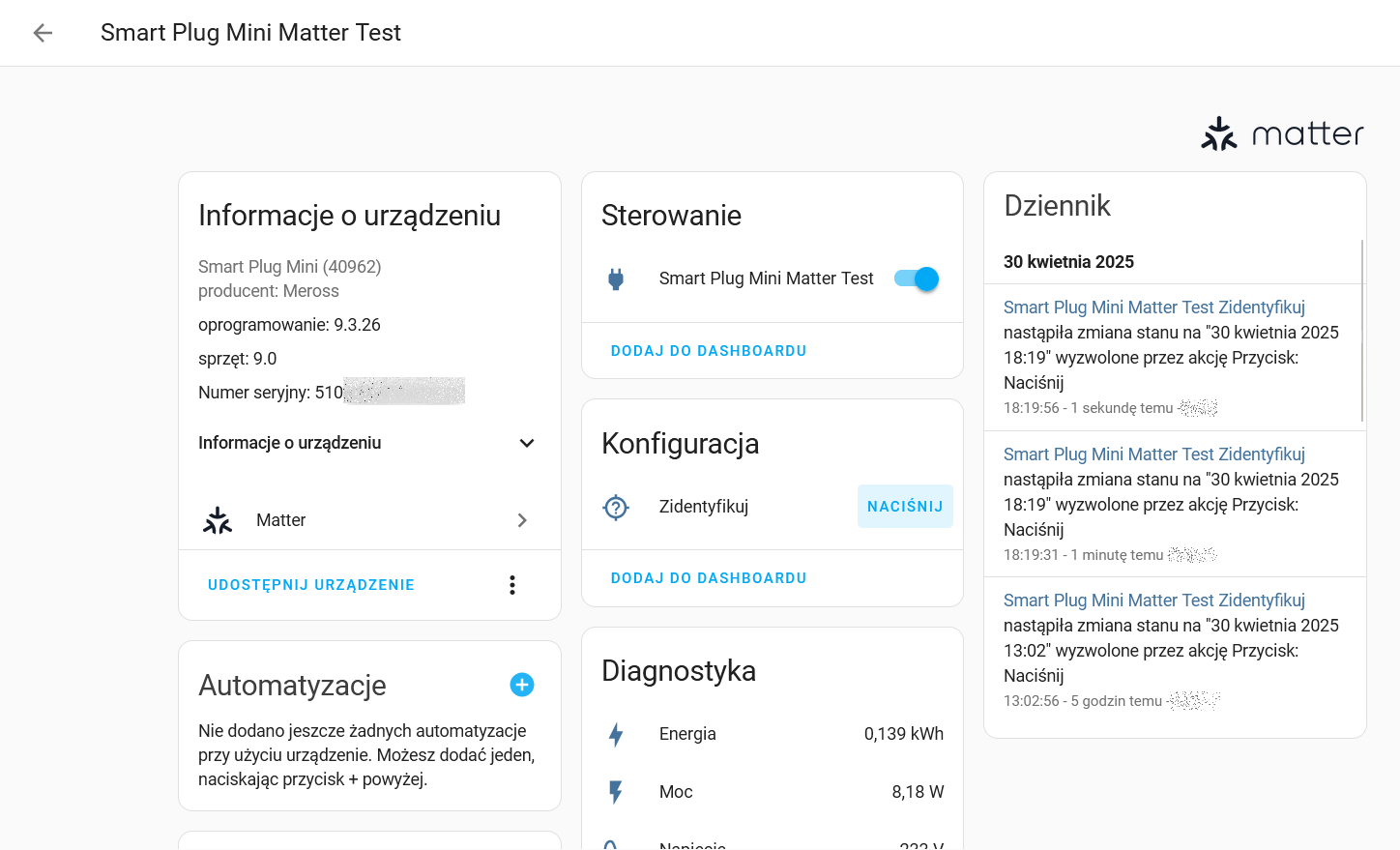Open the 18:19:56 Zidentyfikuj log entry link
The height and width of the screenshot is (850, 1400).
tap(1154, 308)
